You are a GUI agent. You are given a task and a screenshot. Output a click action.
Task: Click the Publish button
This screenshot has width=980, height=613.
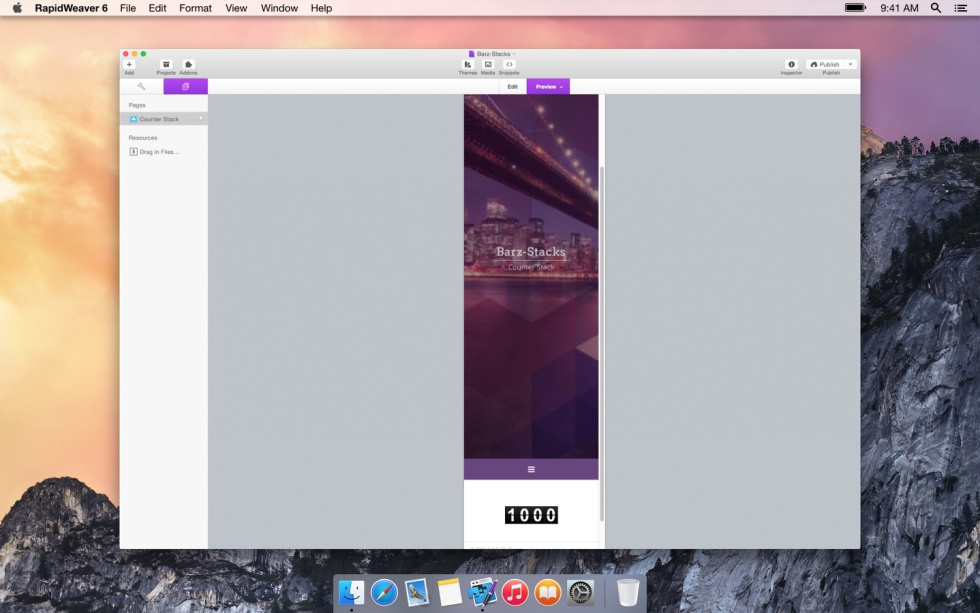pyautogui.click(x=825, y=64)
